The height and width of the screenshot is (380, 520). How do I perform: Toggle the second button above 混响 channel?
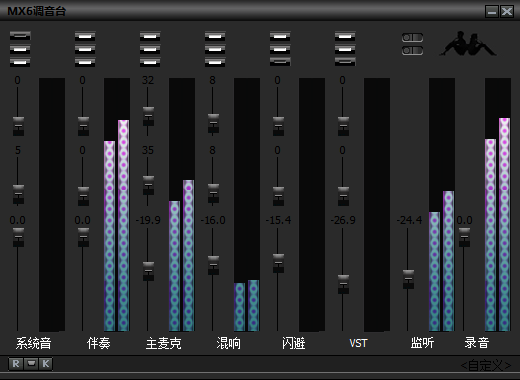click(x=215, y=49)
